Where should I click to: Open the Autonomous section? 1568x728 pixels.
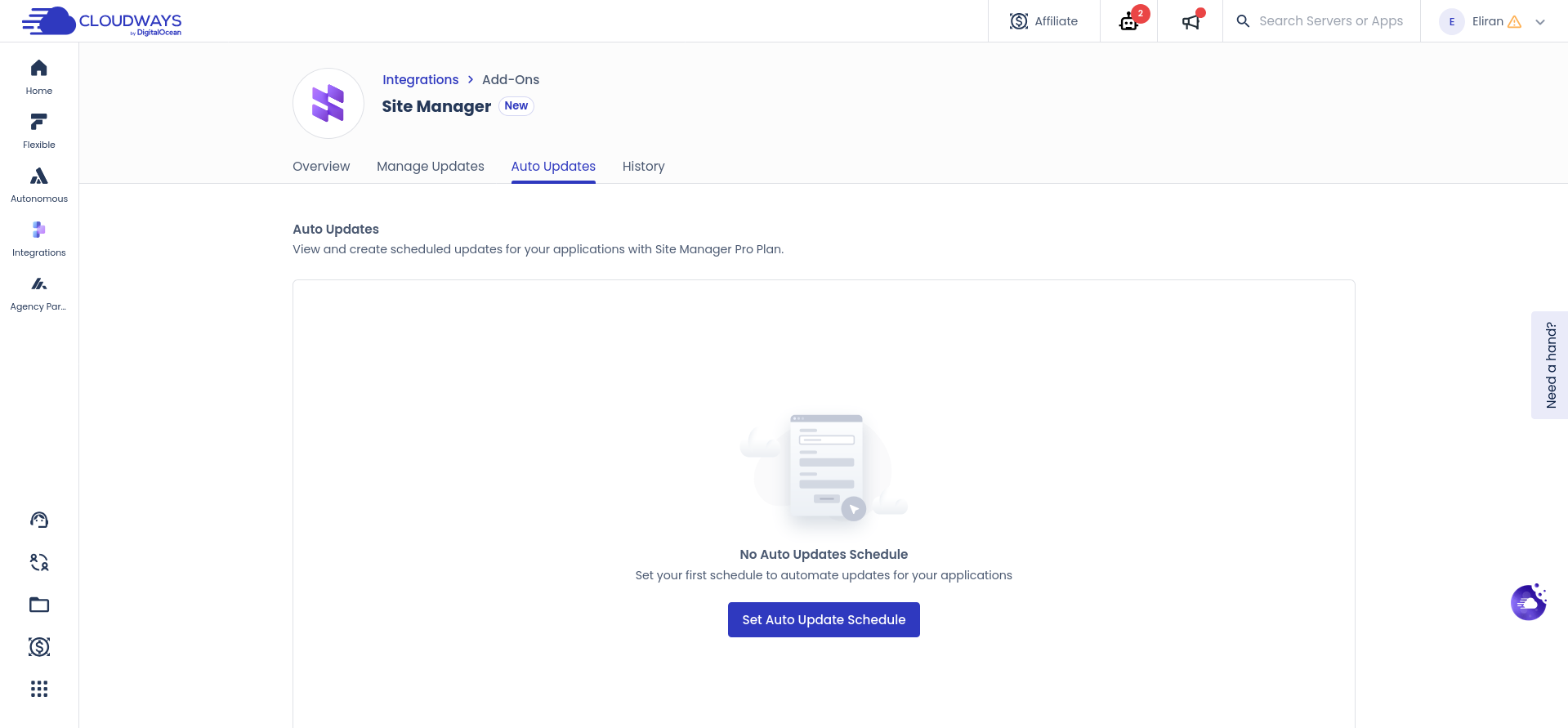click(39, 185)
